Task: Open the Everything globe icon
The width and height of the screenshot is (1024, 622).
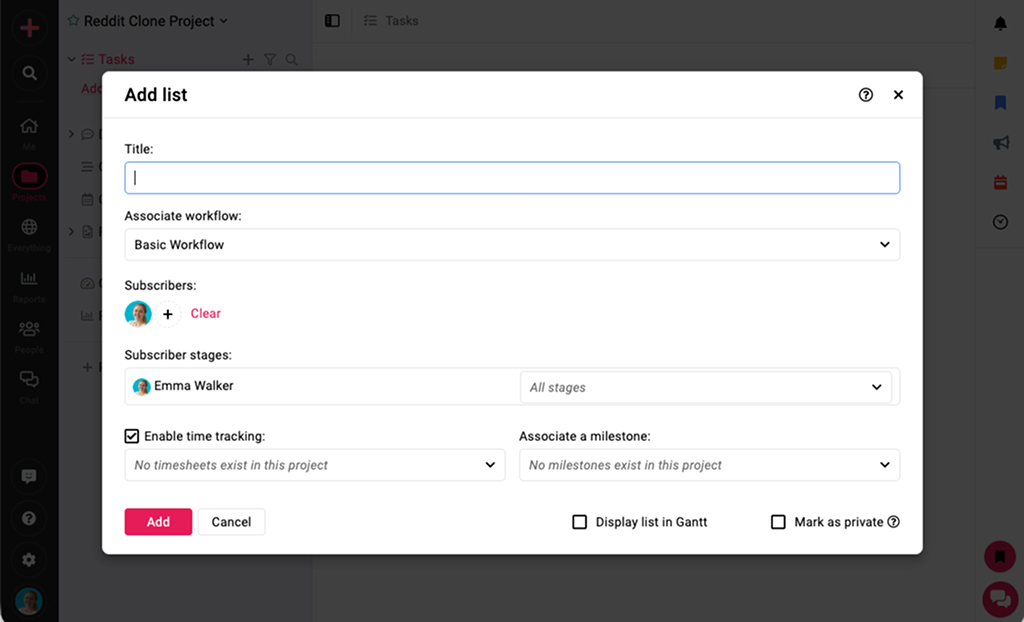Action: click(29, 227)
